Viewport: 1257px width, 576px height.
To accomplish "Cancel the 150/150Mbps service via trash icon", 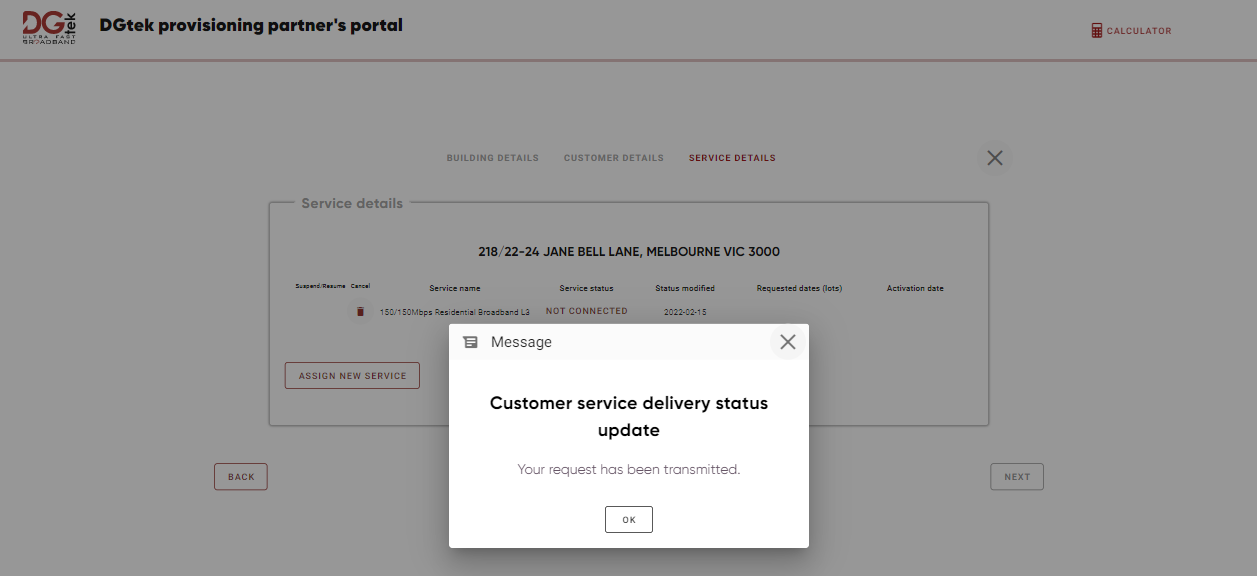I will pyautogui.click(x=359, y=311).
